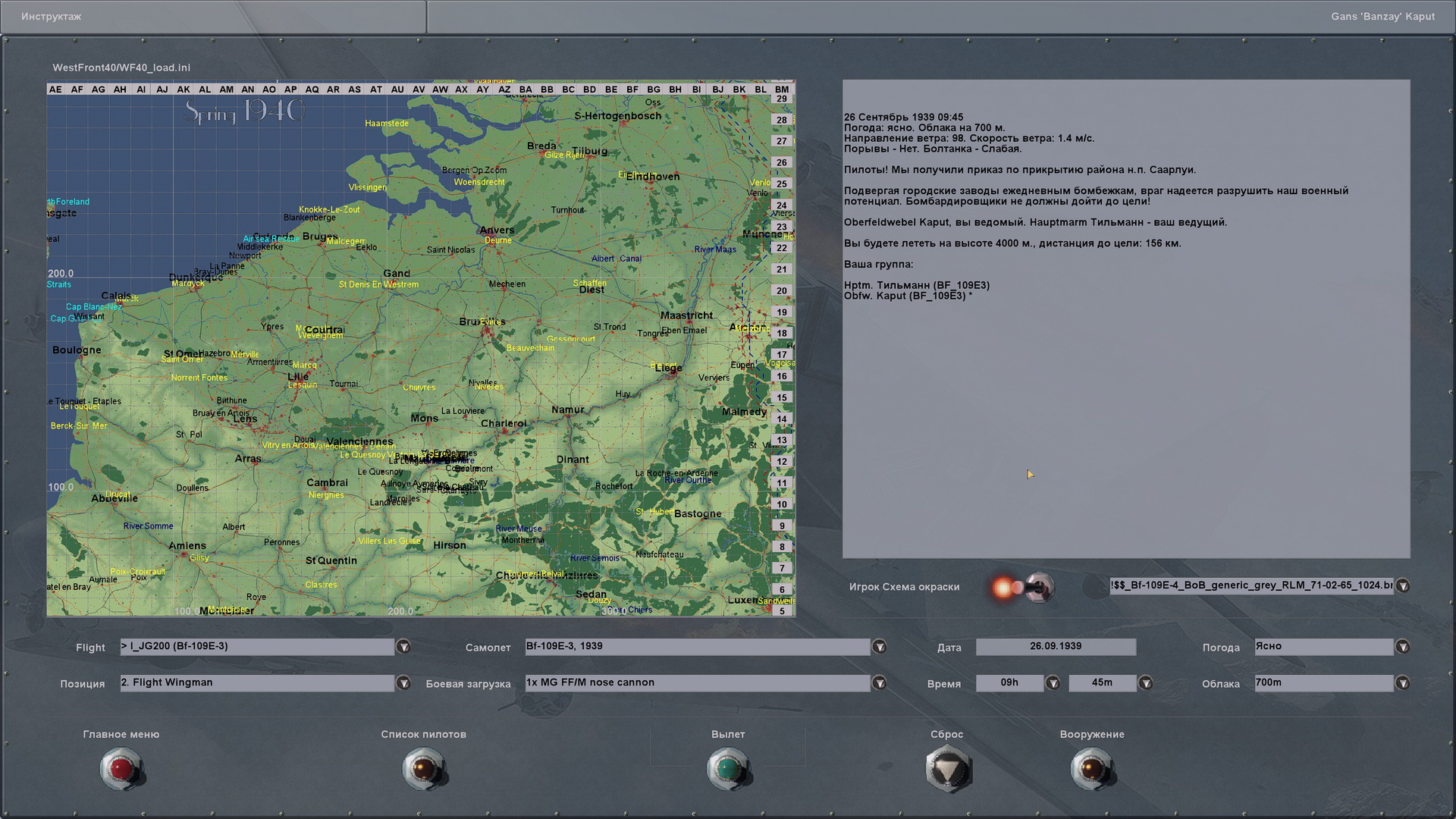The height and width of the screenshot is (819, 1456).
Task: Expand the Погода weather dropdown
Action: [x=1403, y=647]
